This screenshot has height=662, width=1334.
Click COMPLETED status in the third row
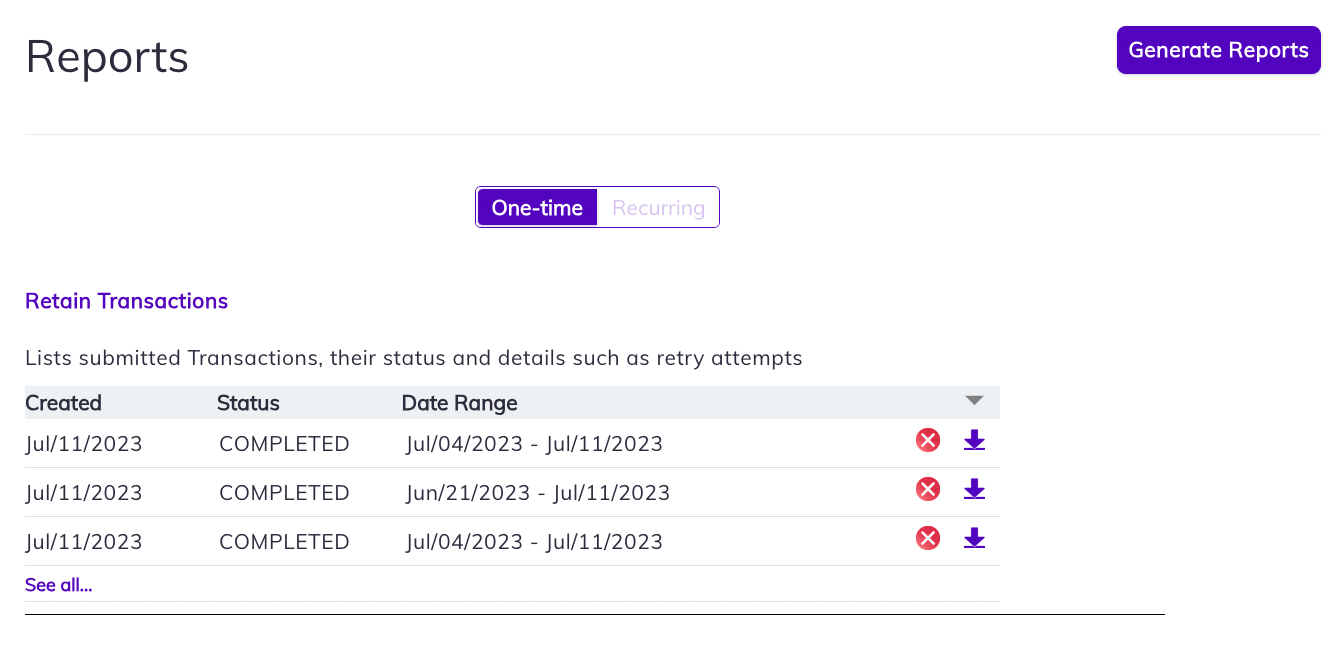coord(284,542)
